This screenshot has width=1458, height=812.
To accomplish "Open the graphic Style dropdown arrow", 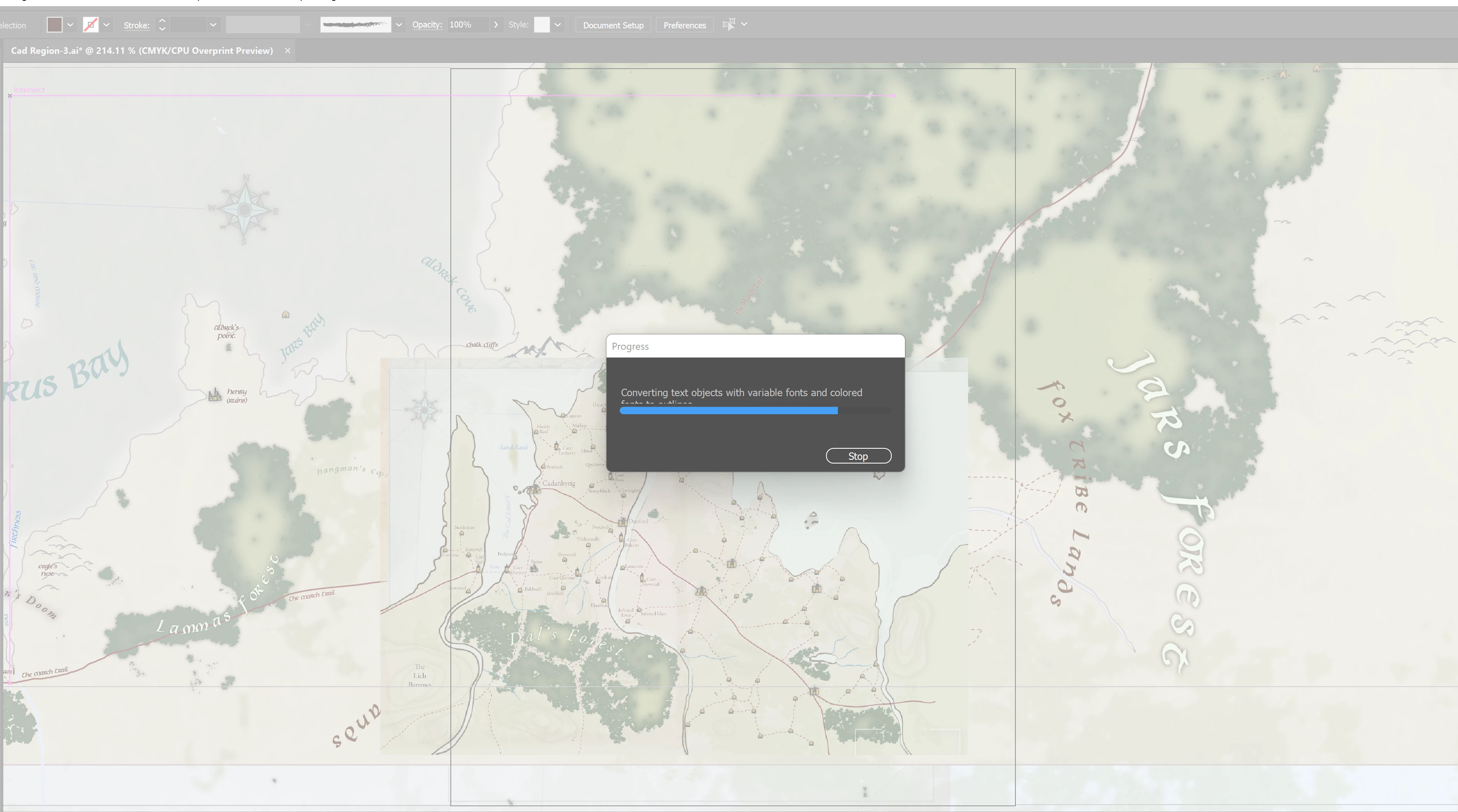I will tap(558, 25).
